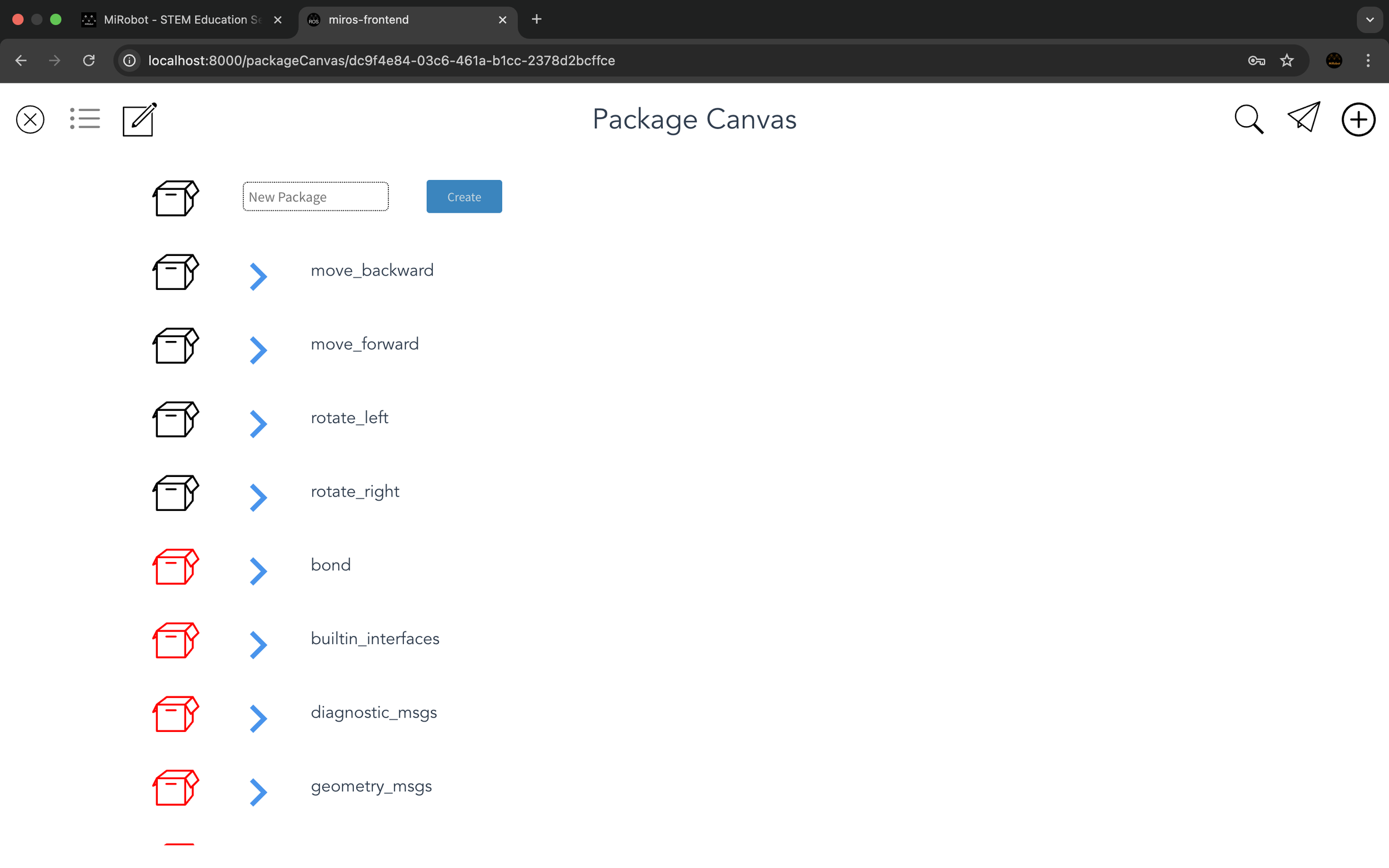The image size is (1389, 868).
Task: Click the circled X close icon
Action: tap(30, 119)
